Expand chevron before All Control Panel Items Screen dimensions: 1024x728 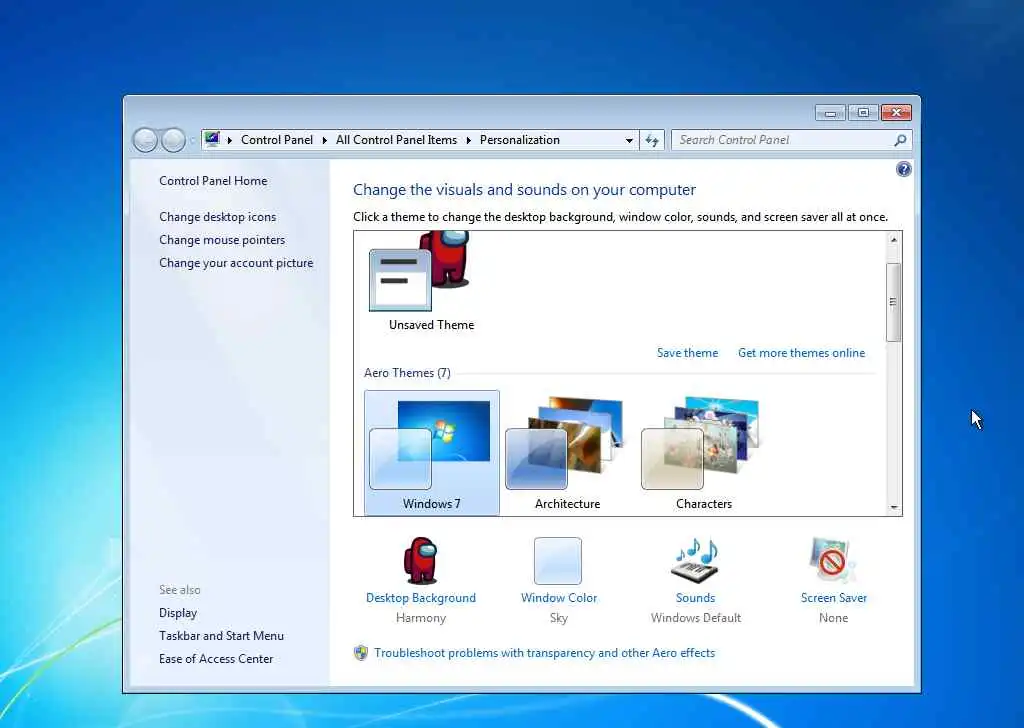point(325,140)
